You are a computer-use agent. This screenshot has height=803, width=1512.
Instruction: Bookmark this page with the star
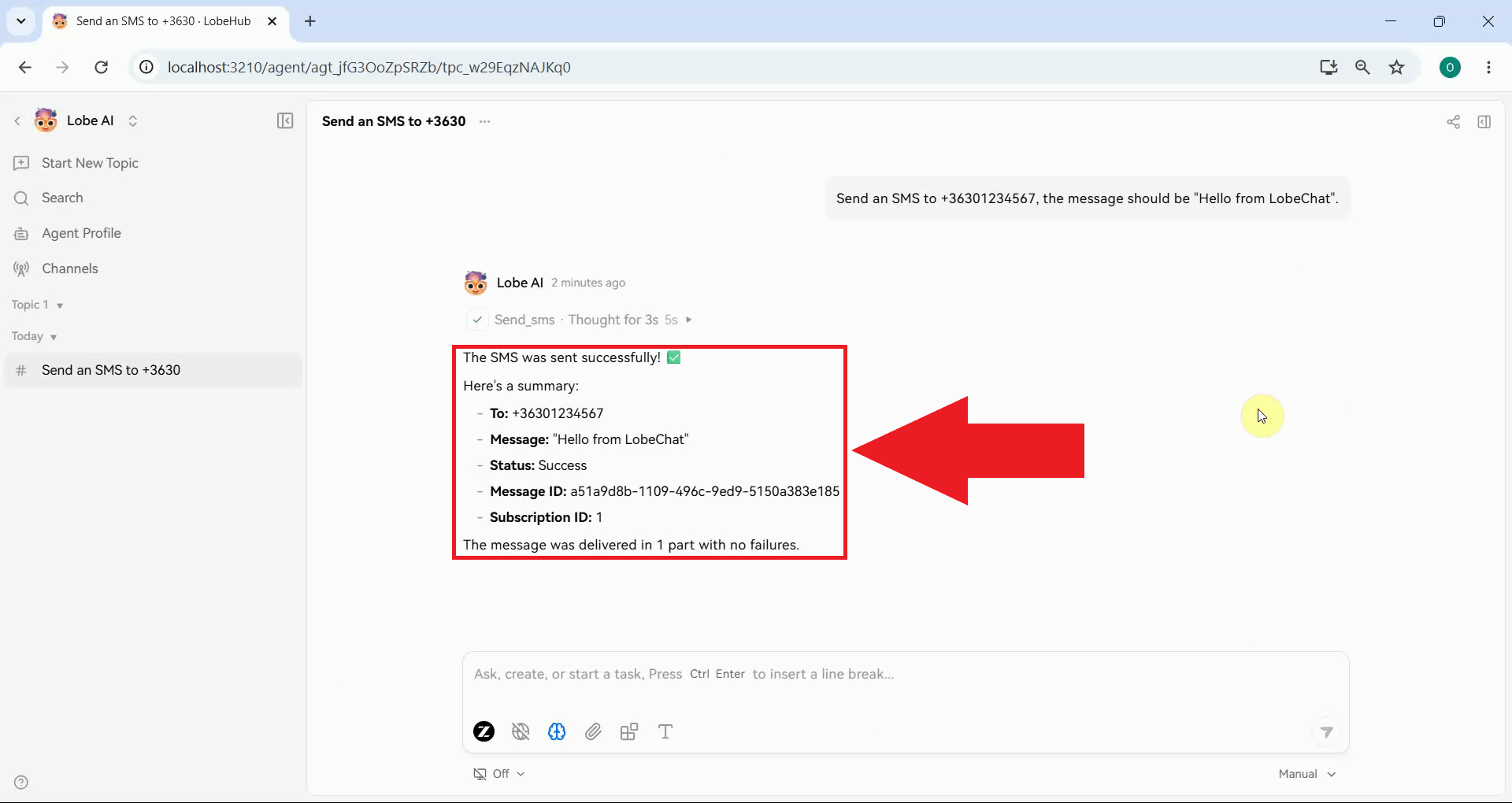click(x=1397, y=67)
